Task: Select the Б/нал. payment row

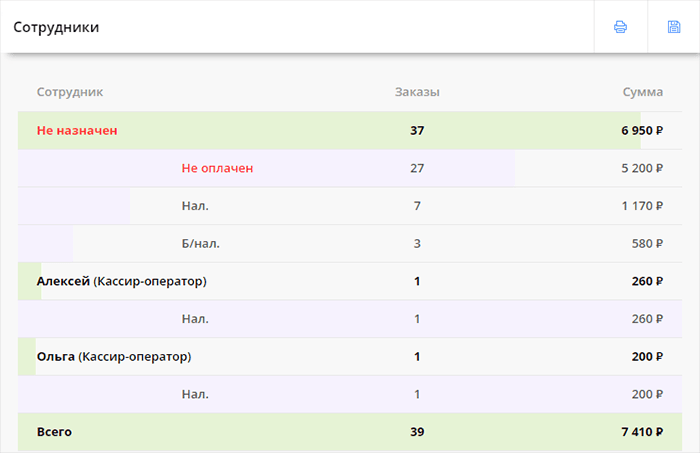Action: 200,243
